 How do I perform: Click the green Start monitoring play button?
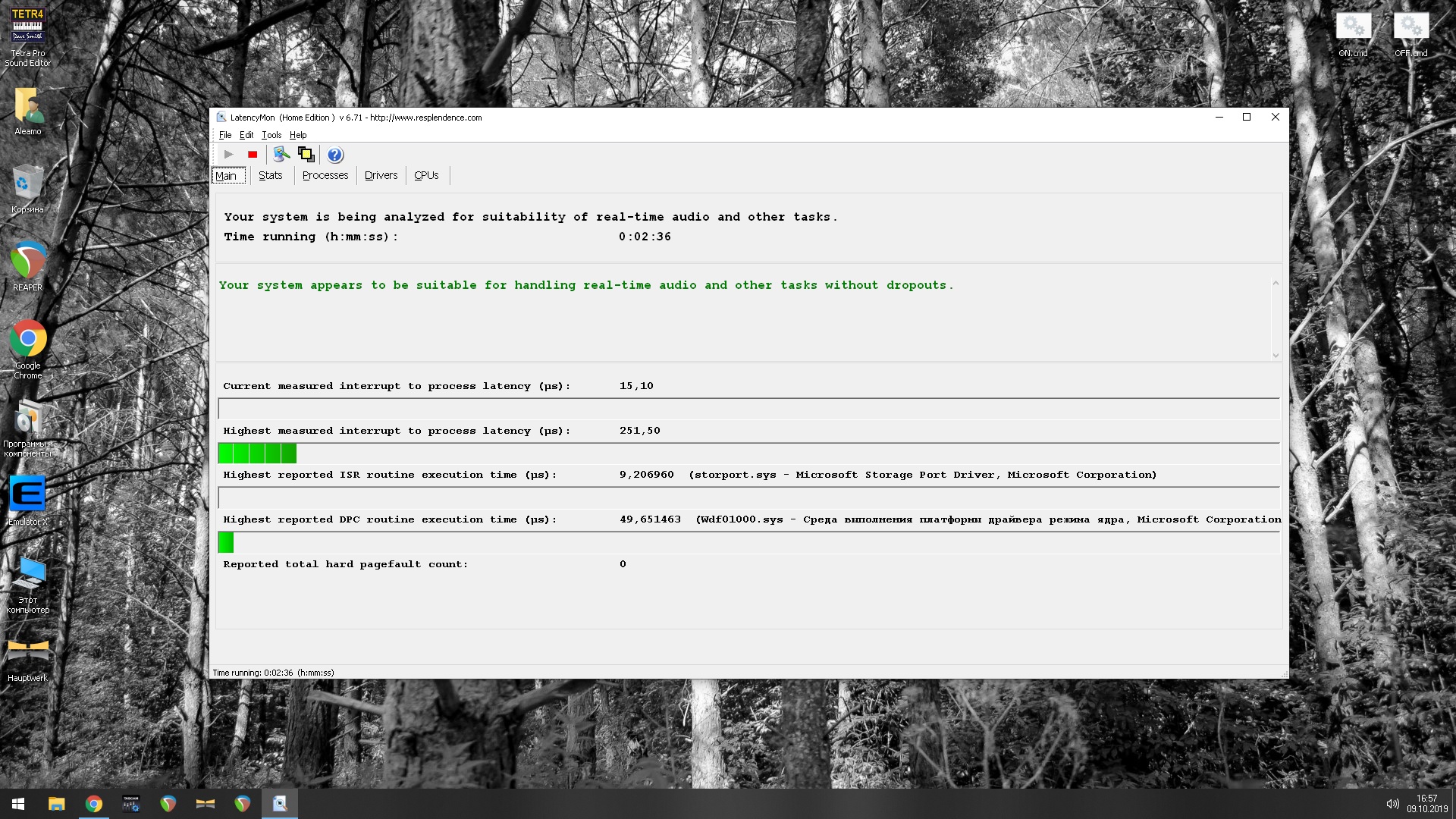click(x=228, y=155)
